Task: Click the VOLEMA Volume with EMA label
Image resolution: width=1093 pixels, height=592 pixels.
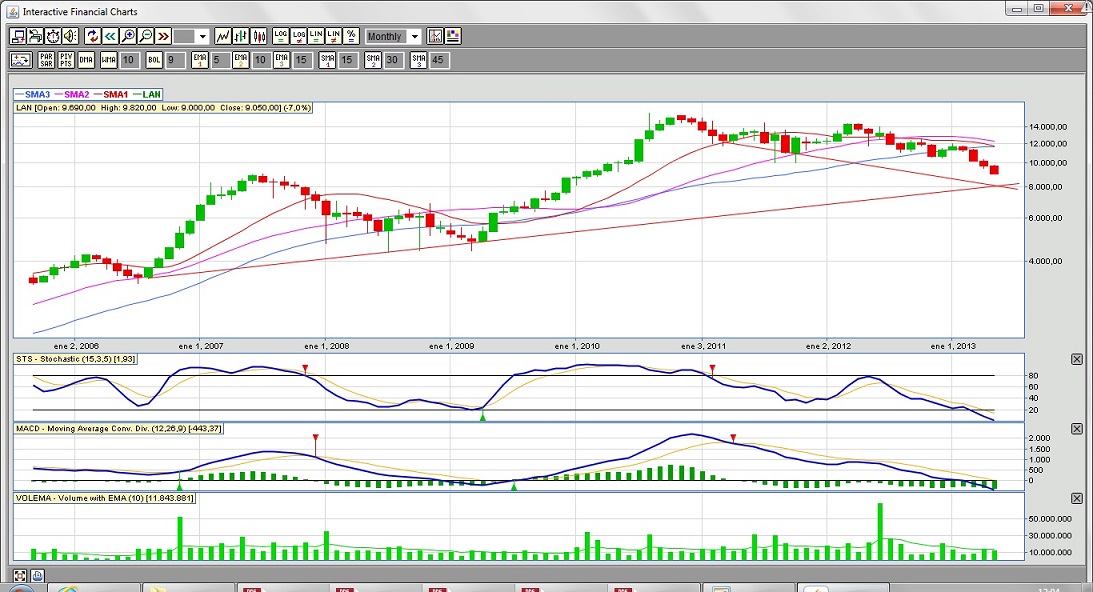Action: click(x=105, y=498)
